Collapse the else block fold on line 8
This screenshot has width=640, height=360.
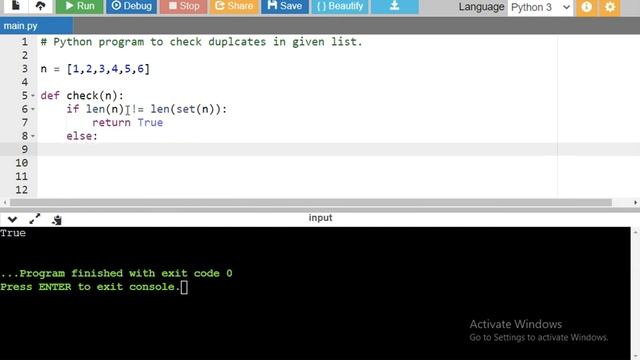tap(33, 136)
